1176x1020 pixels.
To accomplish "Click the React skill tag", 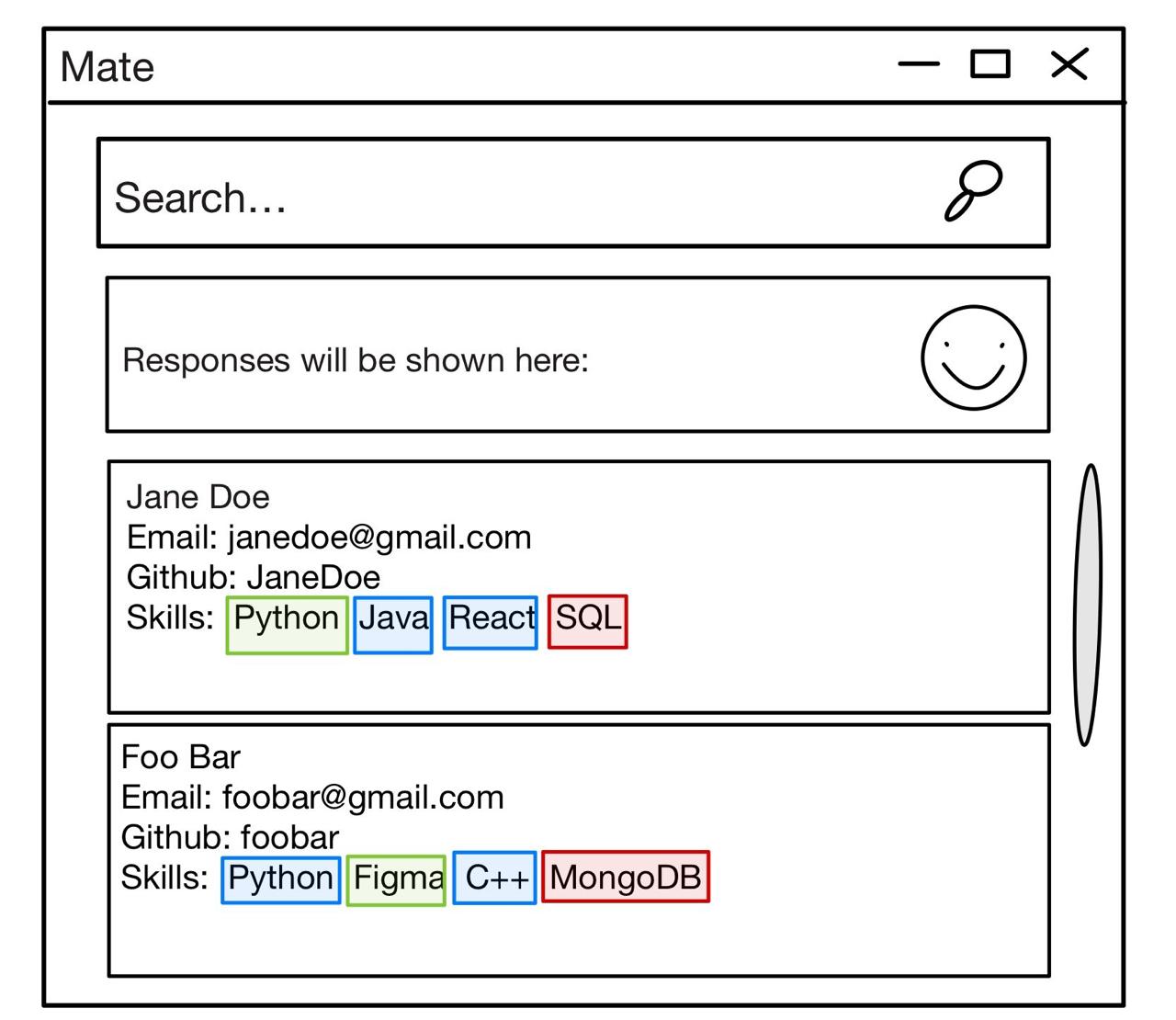I will tap(491, 622).
